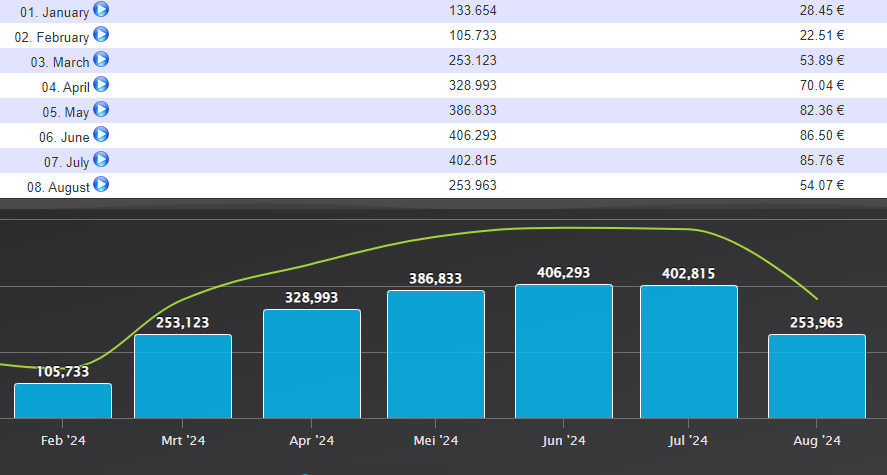Click the bar label 253,123
887x475 pixels.
[183, 322]
